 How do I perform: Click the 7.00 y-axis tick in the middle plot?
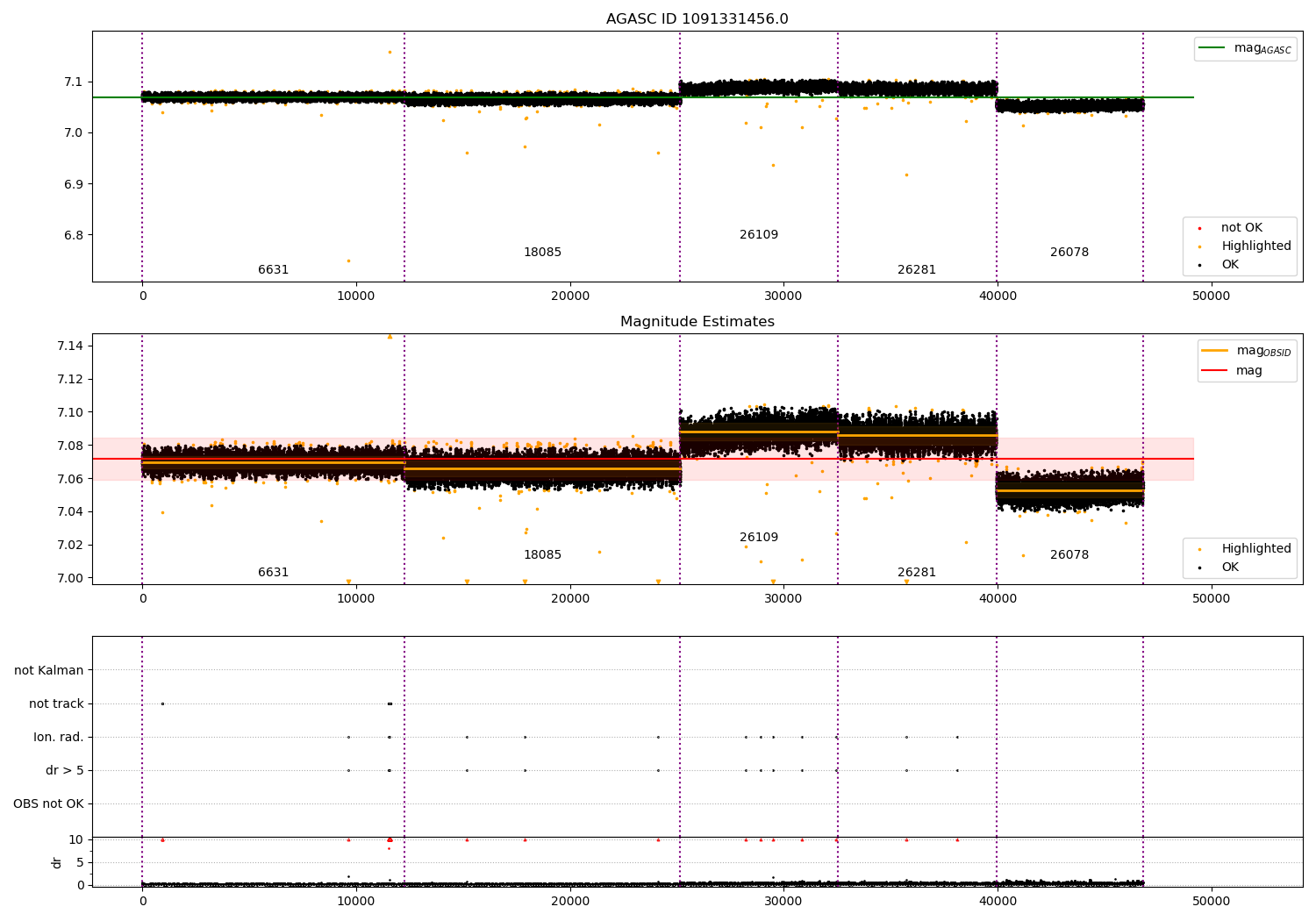pos(70,578)
